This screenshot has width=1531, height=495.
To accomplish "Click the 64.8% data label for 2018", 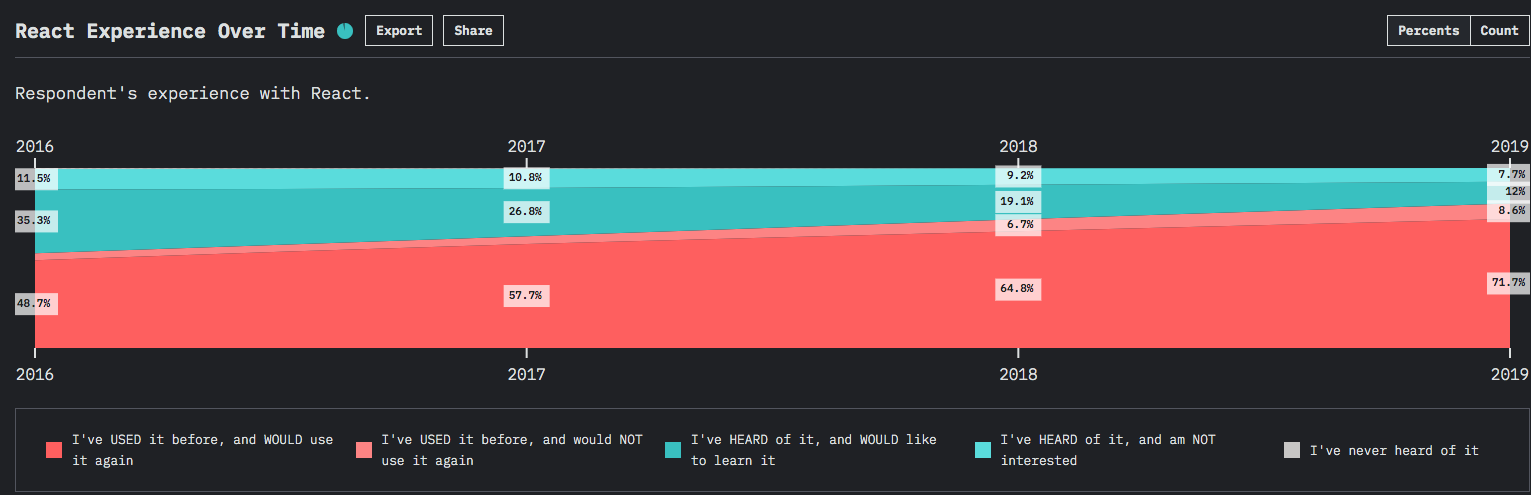I will tap(1018, 289).
